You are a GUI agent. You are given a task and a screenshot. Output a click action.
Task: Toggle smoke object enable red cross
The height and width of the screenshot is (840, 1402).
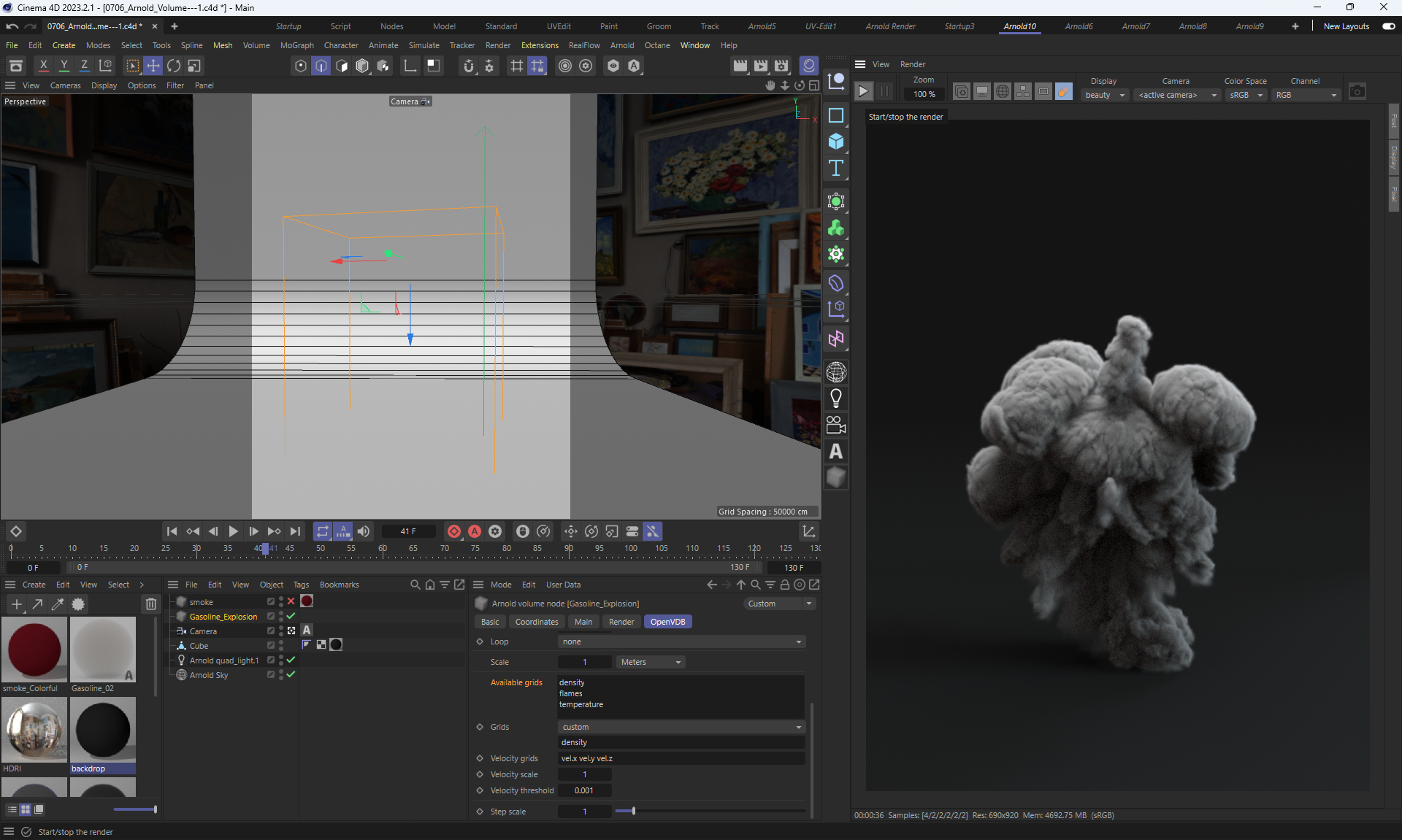[x=291, y=601]
